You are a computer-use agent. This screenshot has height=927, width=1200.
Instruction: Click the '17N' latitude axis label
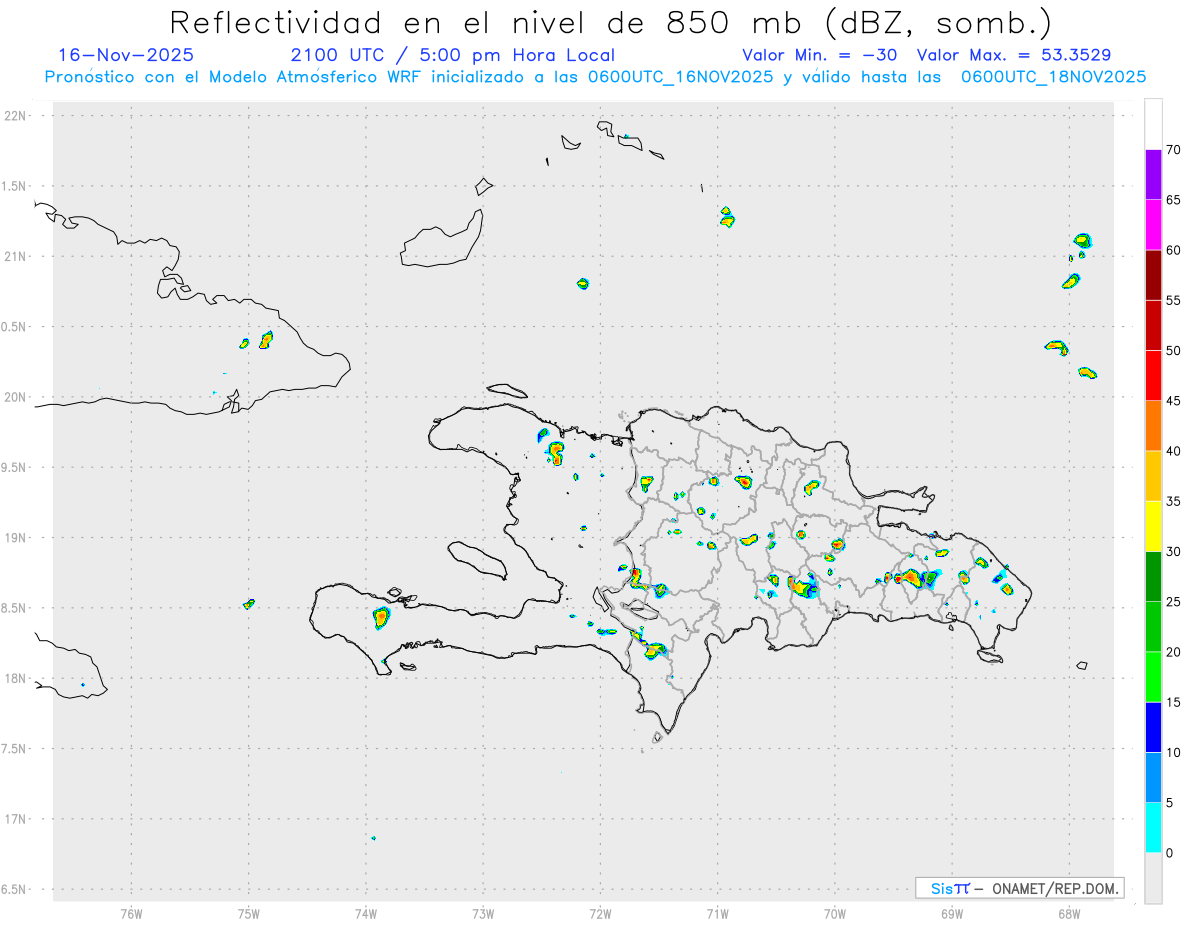tap(16, 819)
